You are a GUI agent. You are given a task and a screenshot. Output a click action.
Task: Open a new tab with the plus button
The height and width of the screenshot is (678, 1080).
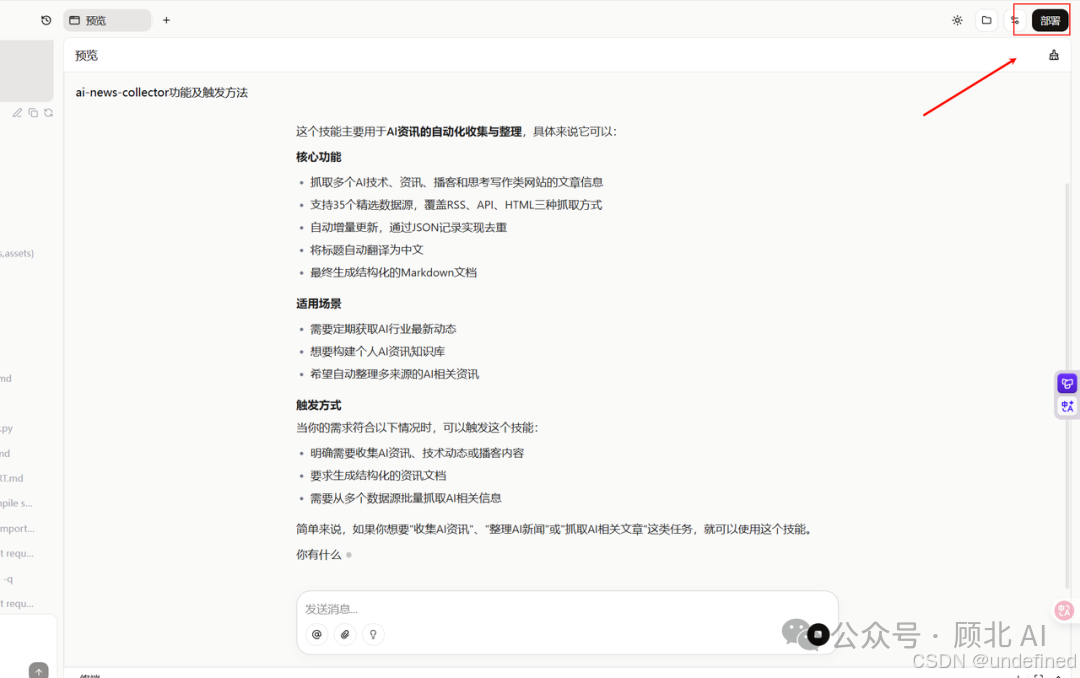point(166,19)
